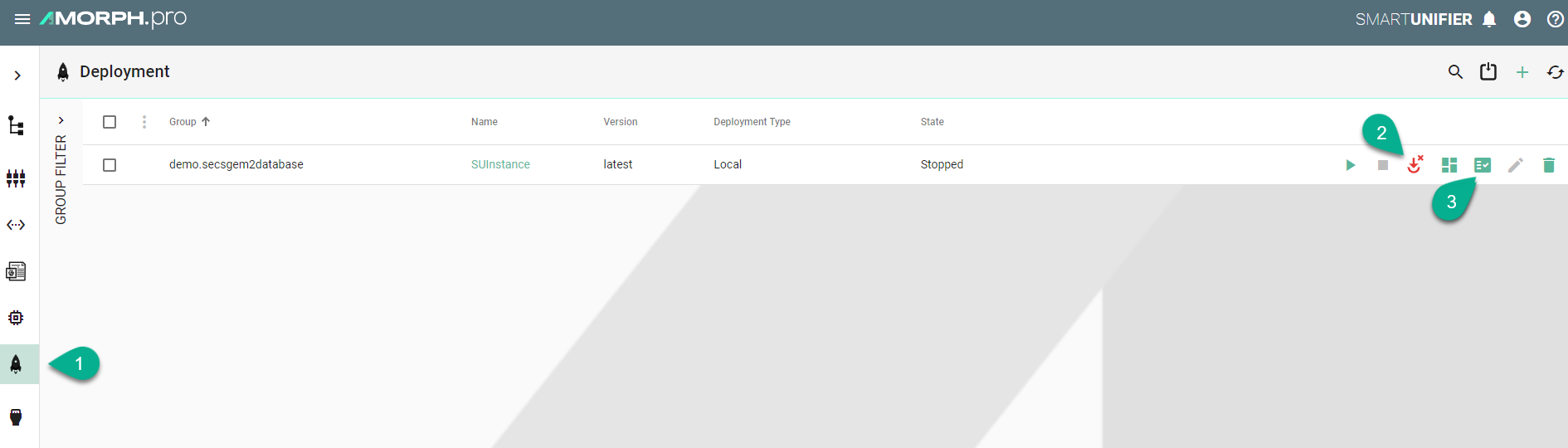The width and height of the screenshot is (1568, 448).
Task: Expand the left sidebar with the chevron
Action: pos(17,75)
